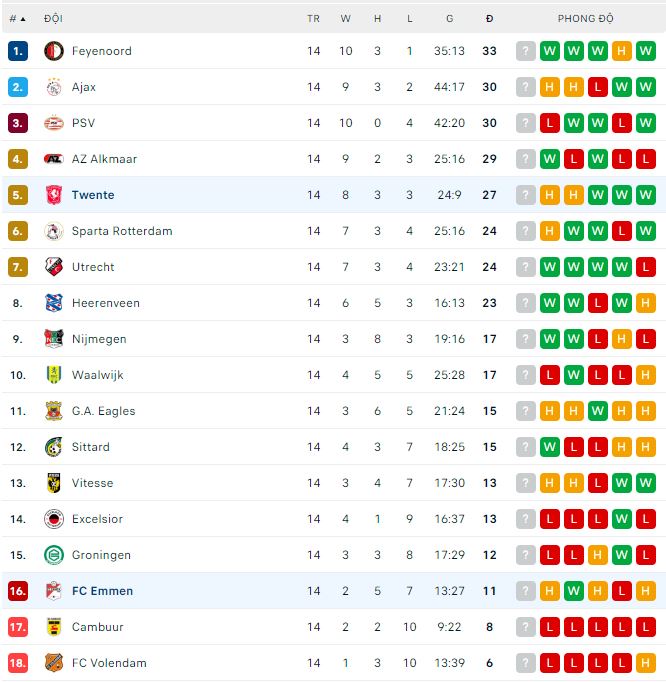666x682 pixels.
Task: Click the Feyenoord club crest icon
Action: click(54, 51)
